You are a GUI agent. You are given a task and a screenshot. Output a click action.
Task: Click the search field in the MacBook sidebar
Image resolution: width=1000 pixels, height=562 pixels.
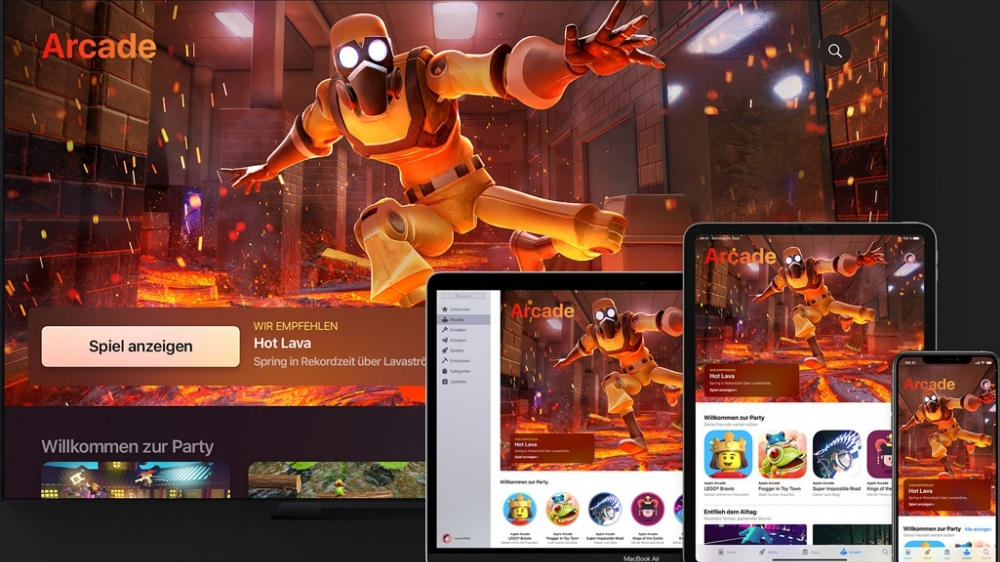point(463,296)
